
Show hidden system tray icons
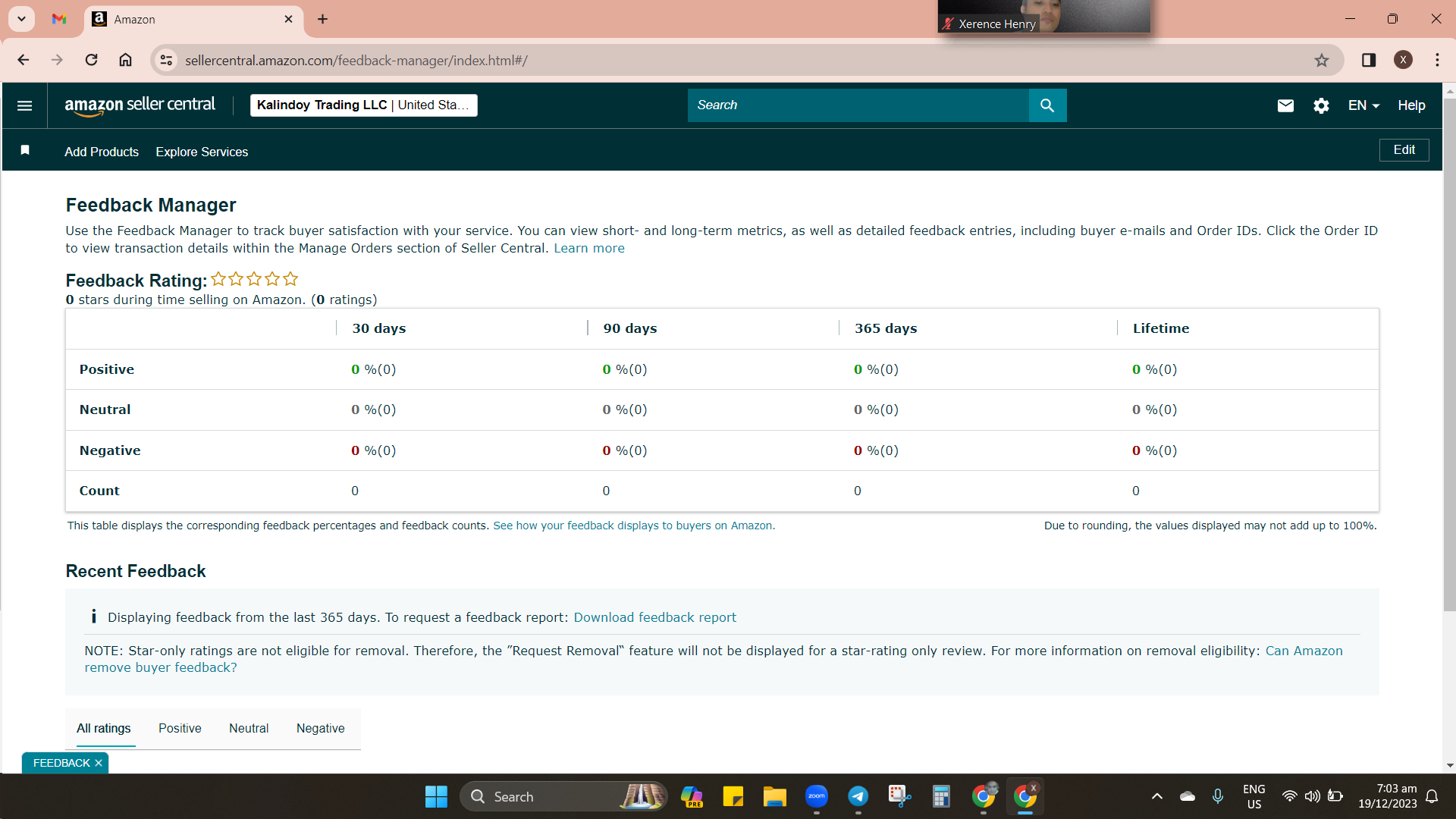click(1157, 796)
